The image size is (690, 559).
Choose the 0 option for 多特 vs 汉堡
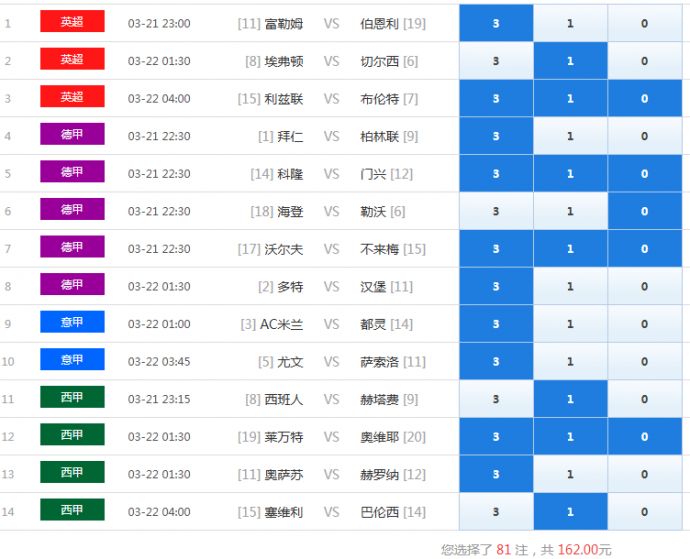tap(644, 286)
